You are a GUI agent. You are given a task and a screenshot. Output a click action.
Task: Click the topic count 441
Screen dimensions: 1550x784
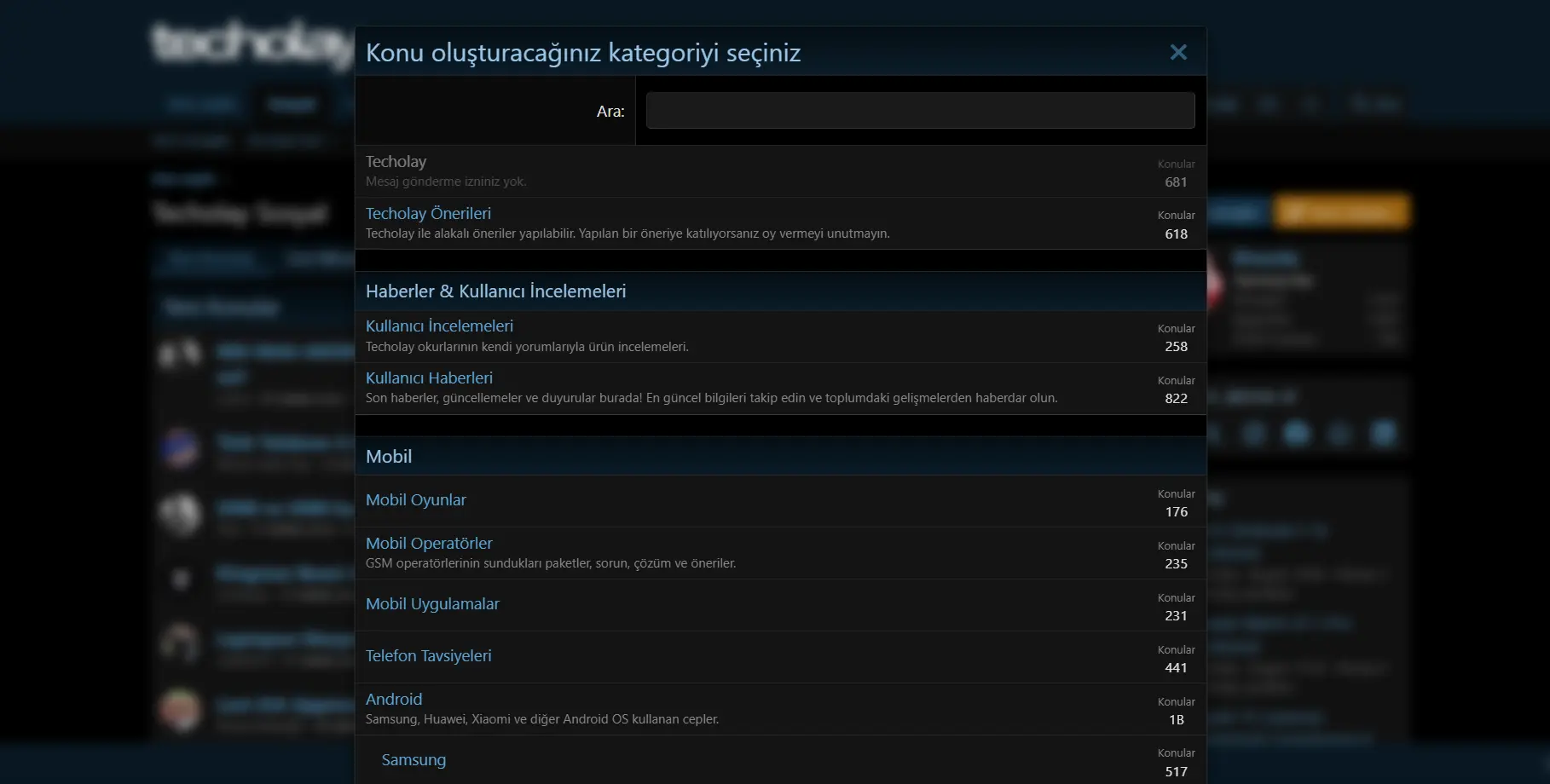[x=1176, y=668]
